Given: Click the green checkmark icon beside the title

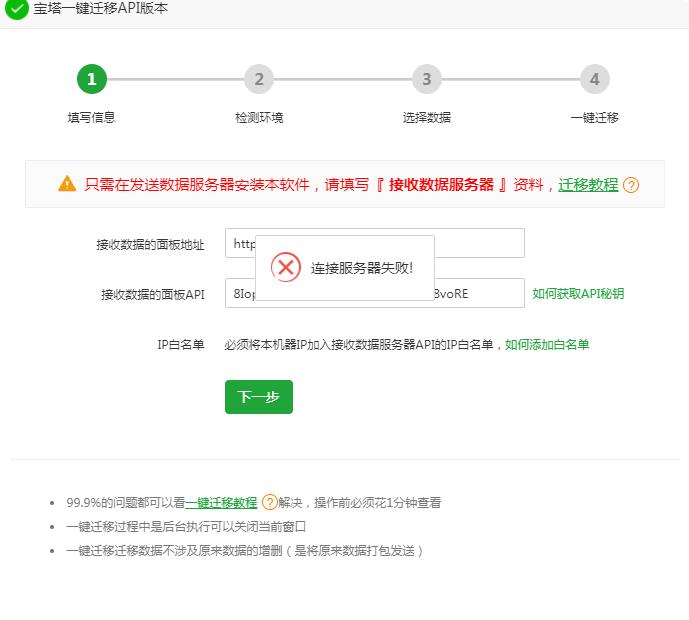Looking at the screenshot, I should click(x=17, y=9).
